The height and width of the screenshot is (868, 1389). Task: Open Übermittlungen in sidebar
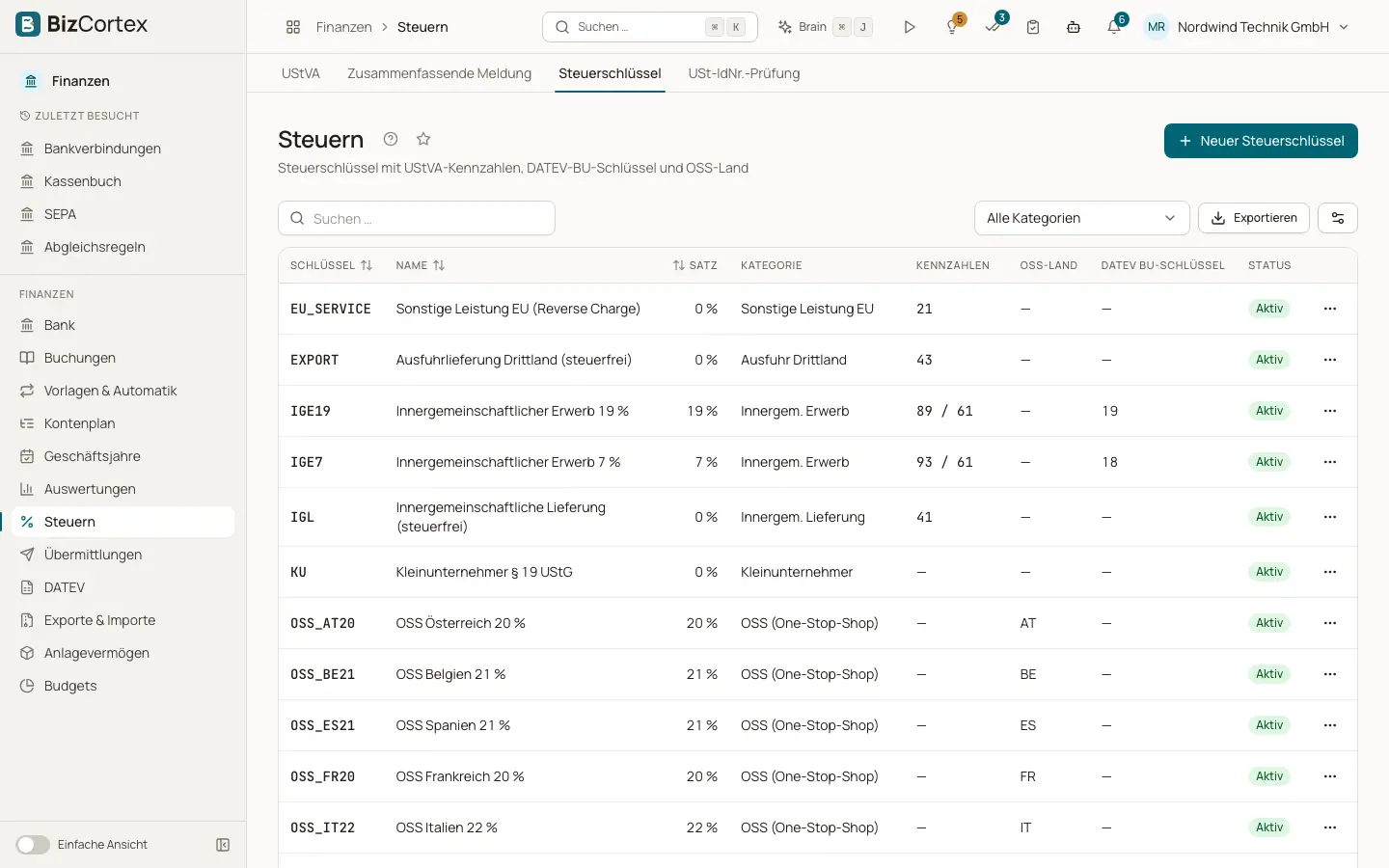[123, 555]
